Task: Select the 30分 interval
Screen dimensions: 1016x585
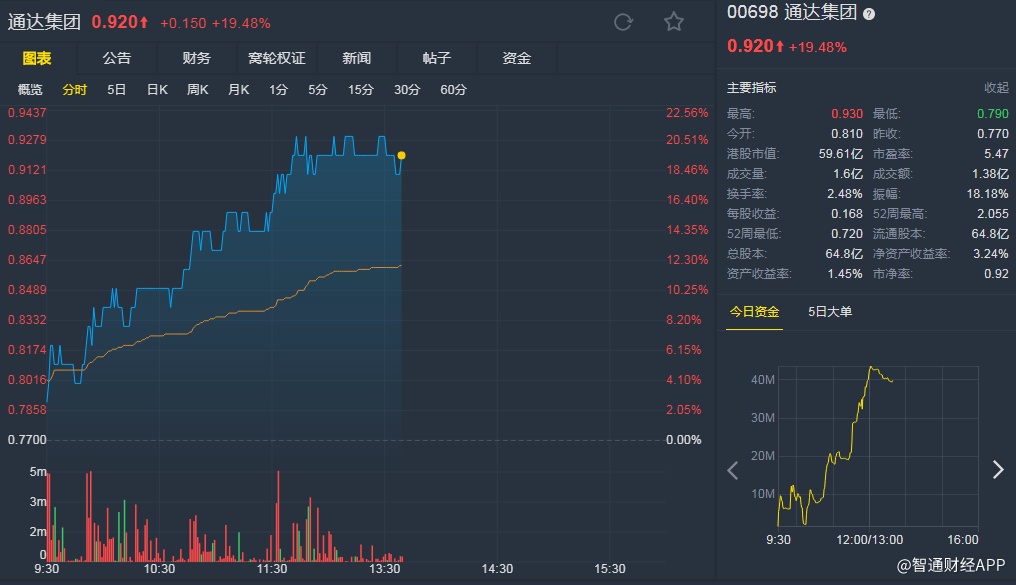Action: pyautogui.click(x=407, y=90)
